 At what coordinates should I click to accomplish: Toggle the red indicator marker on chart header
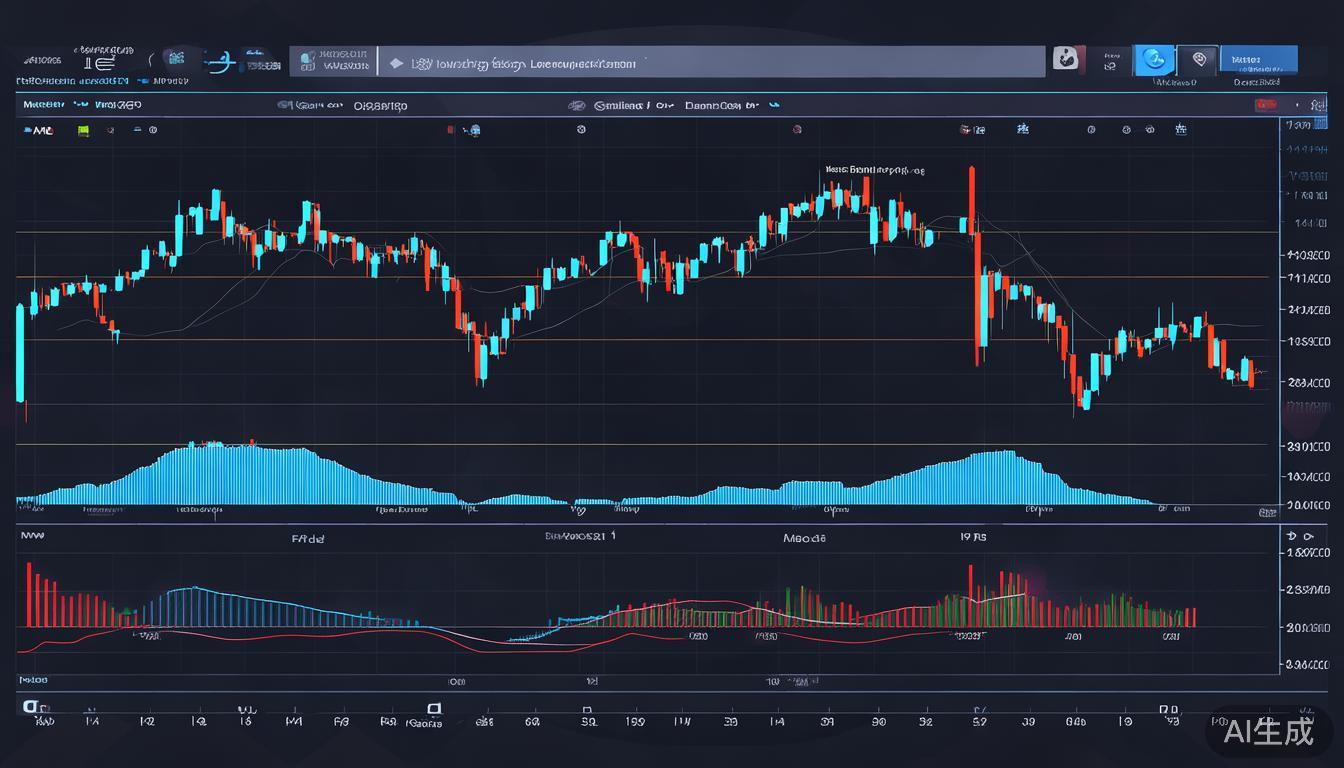[451, 129]
